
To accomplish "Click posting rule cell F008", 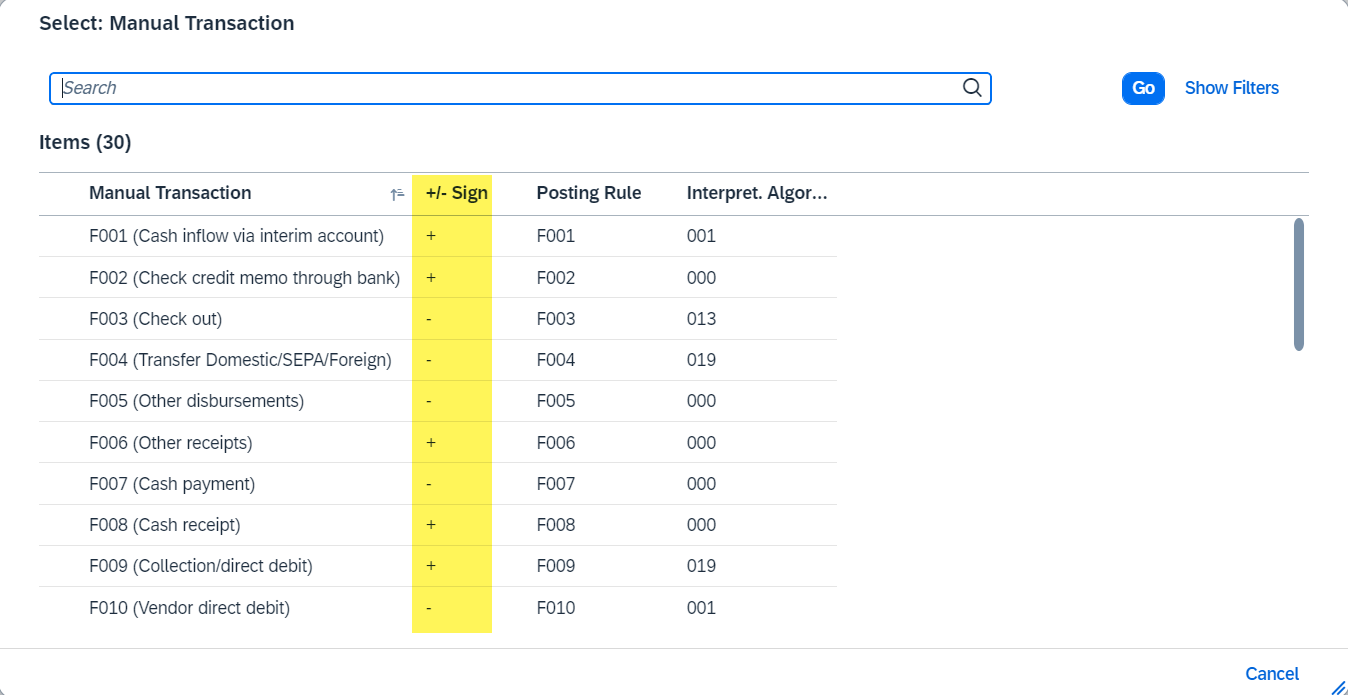I will pos(556,525).
